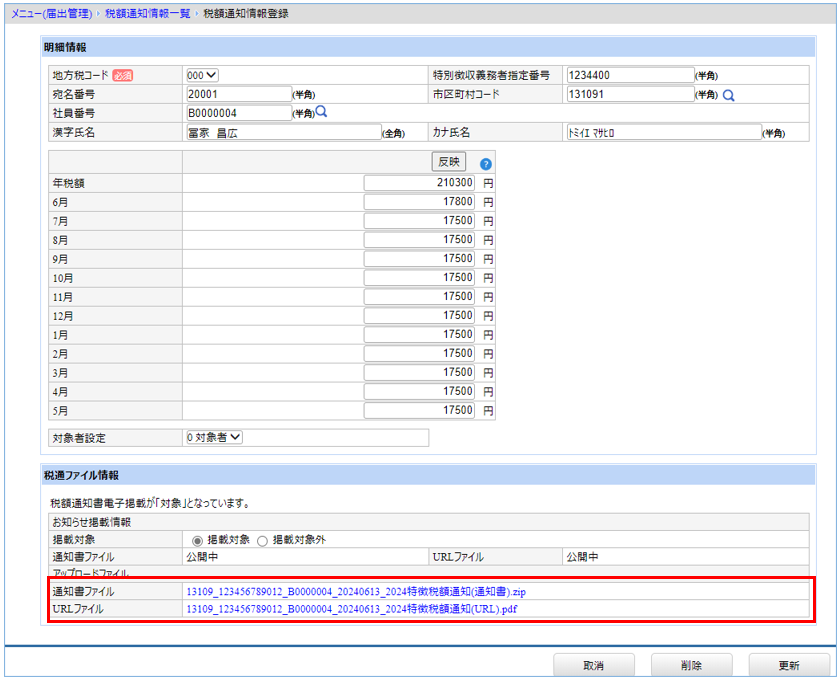Click the 11月 amount field
The width and height of the screenshot is (840, 680).
[x=419, y=297]
